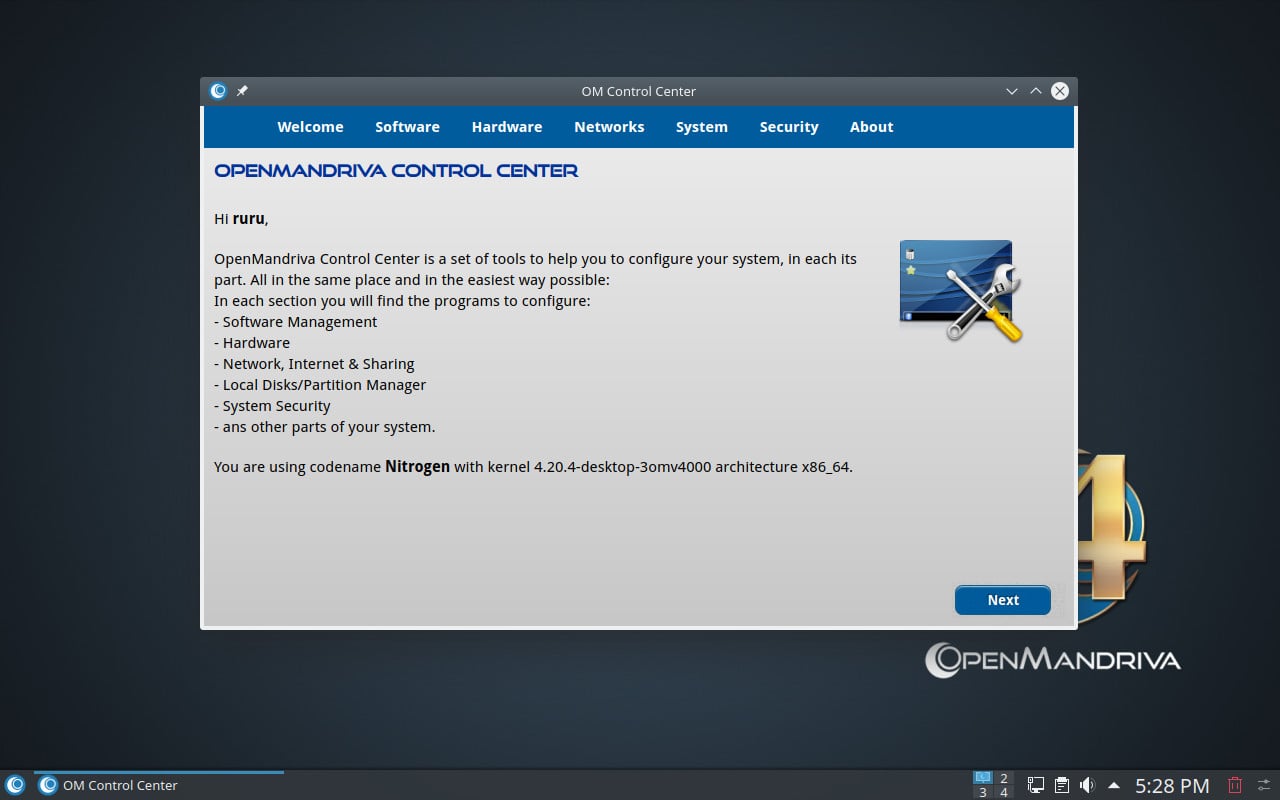Screen dimensions: 1280x800
Task: Click the sliders icon at the taskbar's far right
Action: 1263,785
